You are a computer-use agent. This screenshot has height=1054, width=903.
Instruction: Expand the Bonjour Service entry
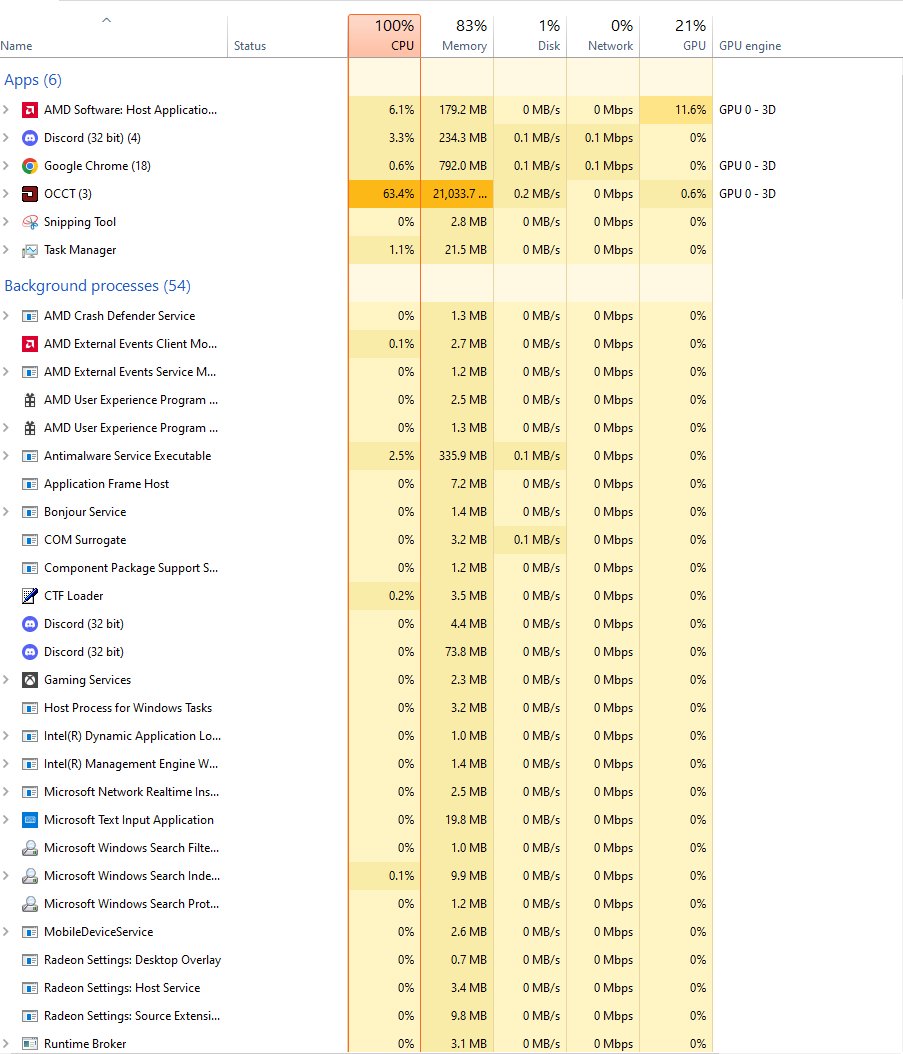coord(6,512)
